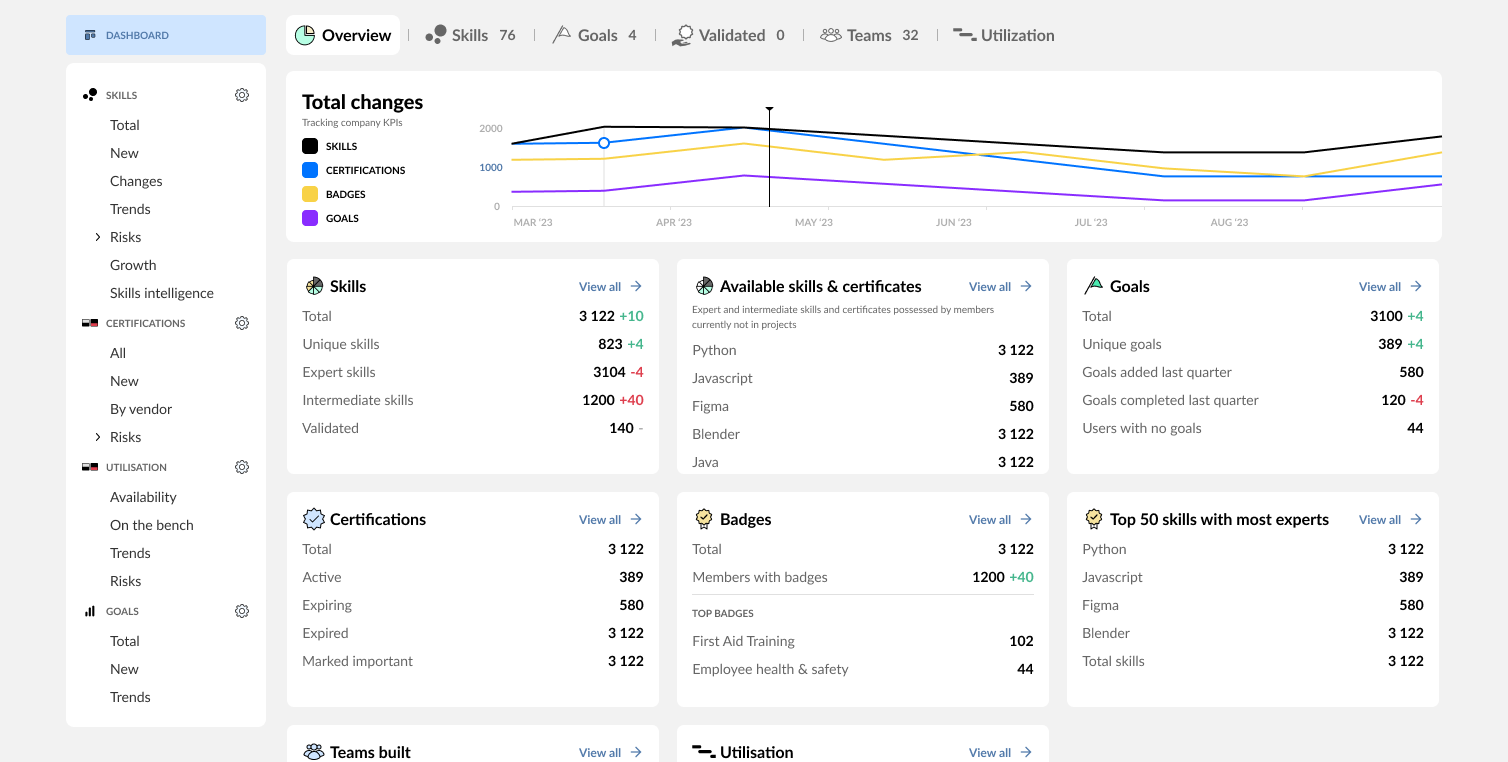Open Certifications section settings gear

coord(242,323)
